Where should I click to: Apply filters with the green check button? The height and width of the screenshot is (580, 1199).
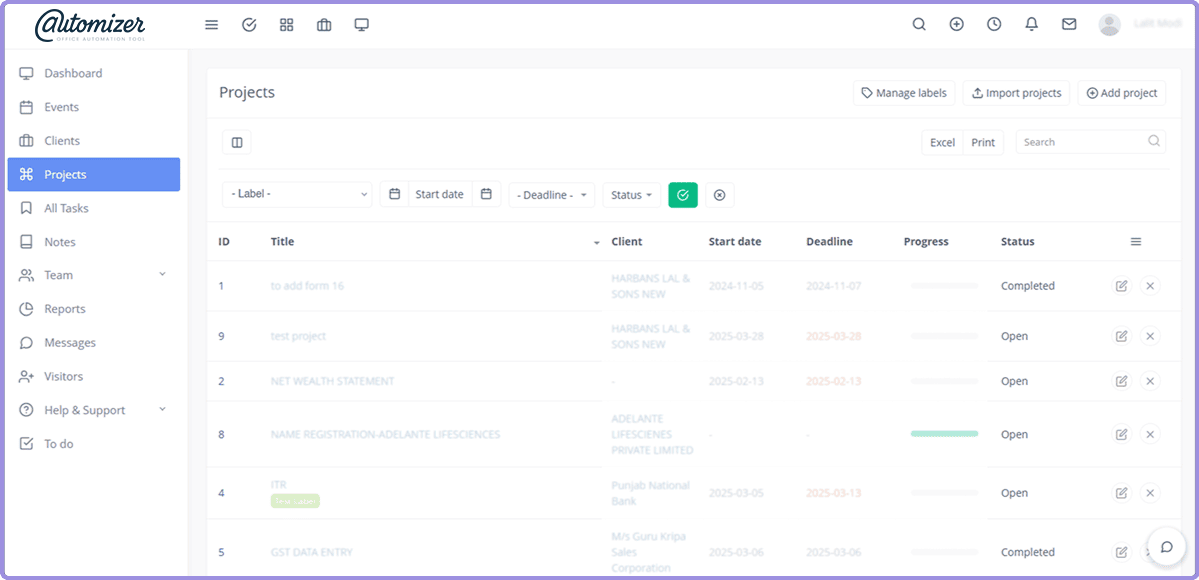[682, 195]
